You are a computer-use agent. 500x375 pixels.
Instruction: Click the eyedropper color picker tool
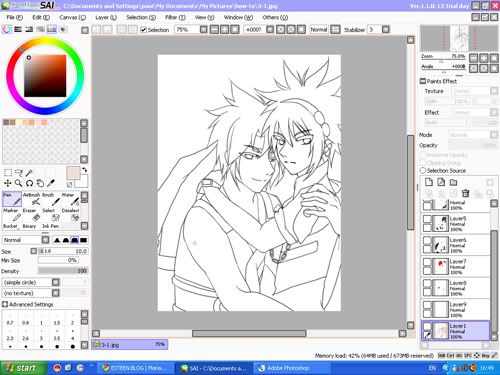[x=51, y=183]
